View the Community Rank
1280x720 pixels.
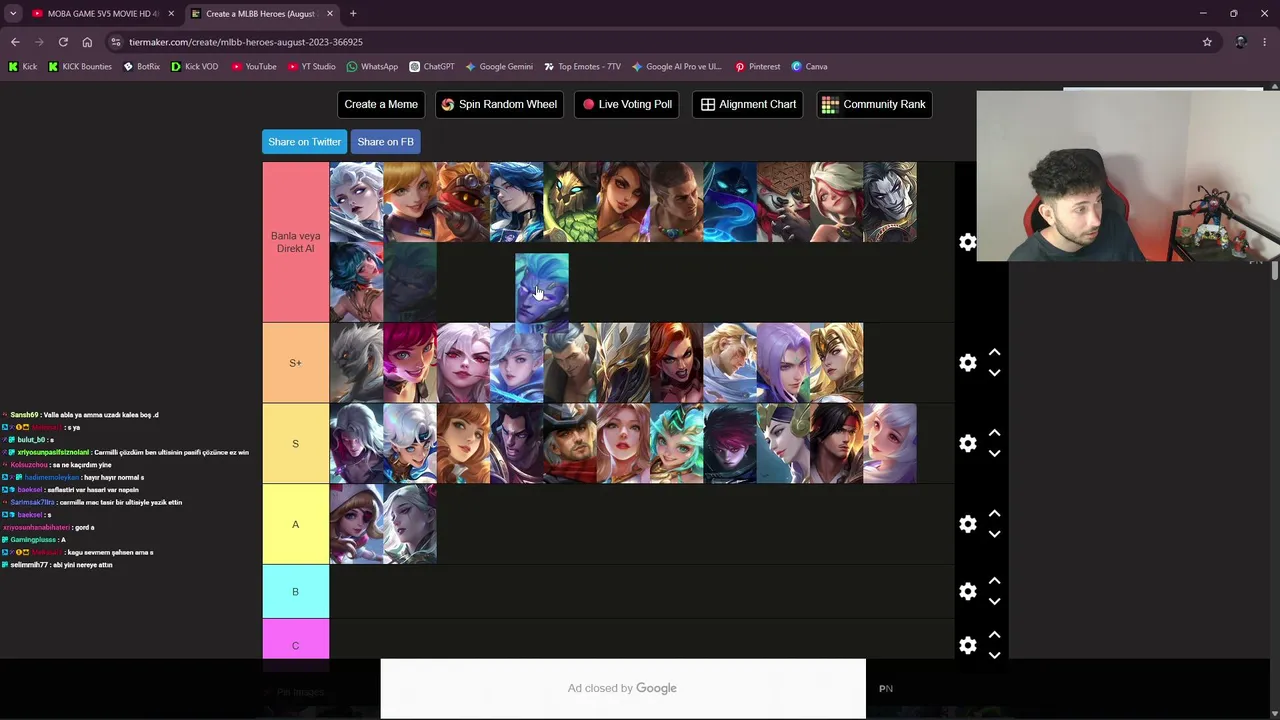(875, 104)
